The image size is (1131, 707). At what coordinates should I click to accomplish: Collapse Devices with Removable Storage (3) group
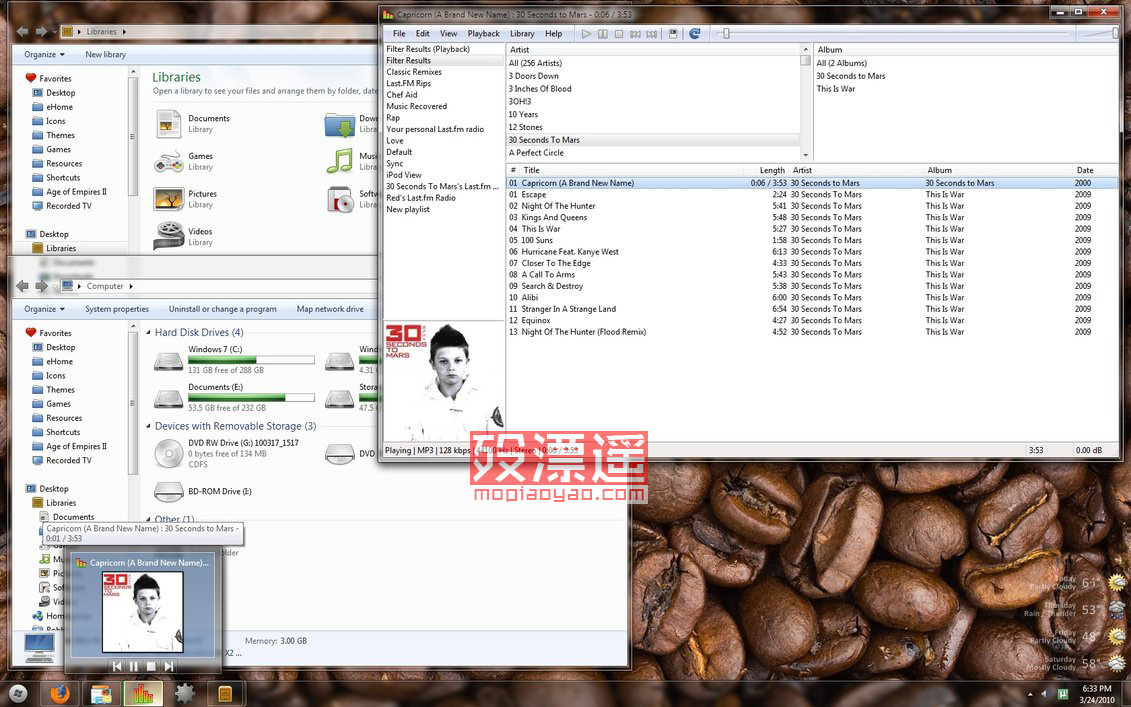click(149, 426)
